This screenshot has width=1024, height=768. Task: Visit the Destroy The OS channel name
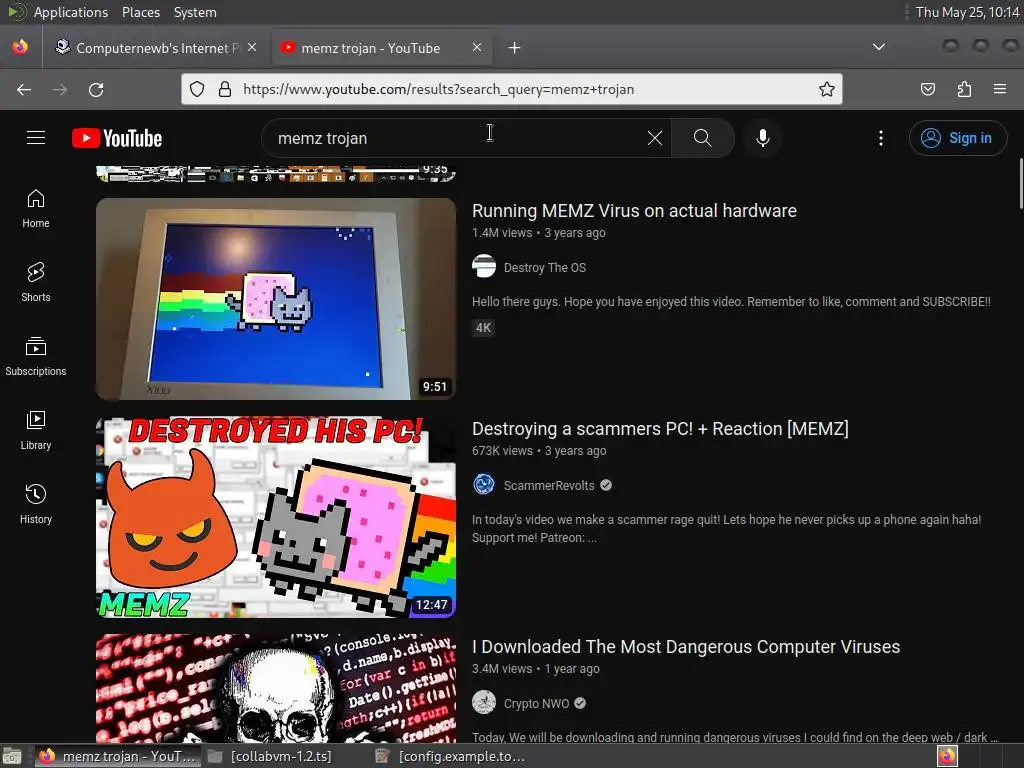[545, 267]
